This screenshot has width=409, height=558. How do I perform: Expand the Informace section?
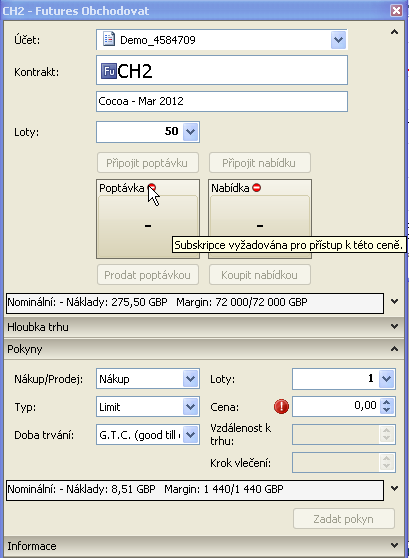(x=394, y=545)
